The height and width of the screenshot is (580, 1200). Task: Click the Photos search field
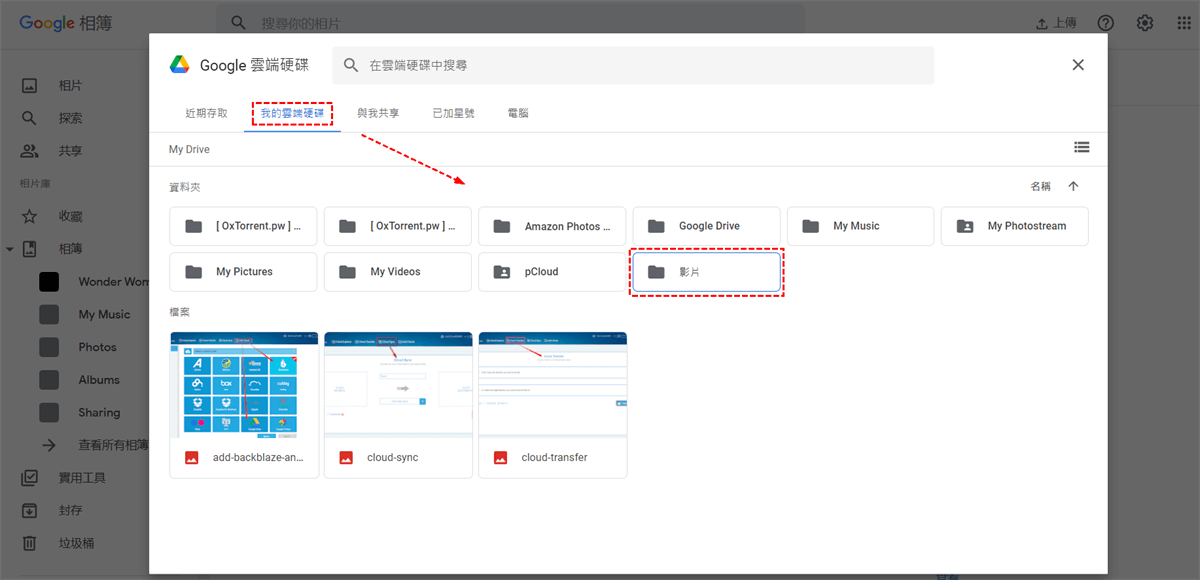pyautogui.click(x=510, y=23)
